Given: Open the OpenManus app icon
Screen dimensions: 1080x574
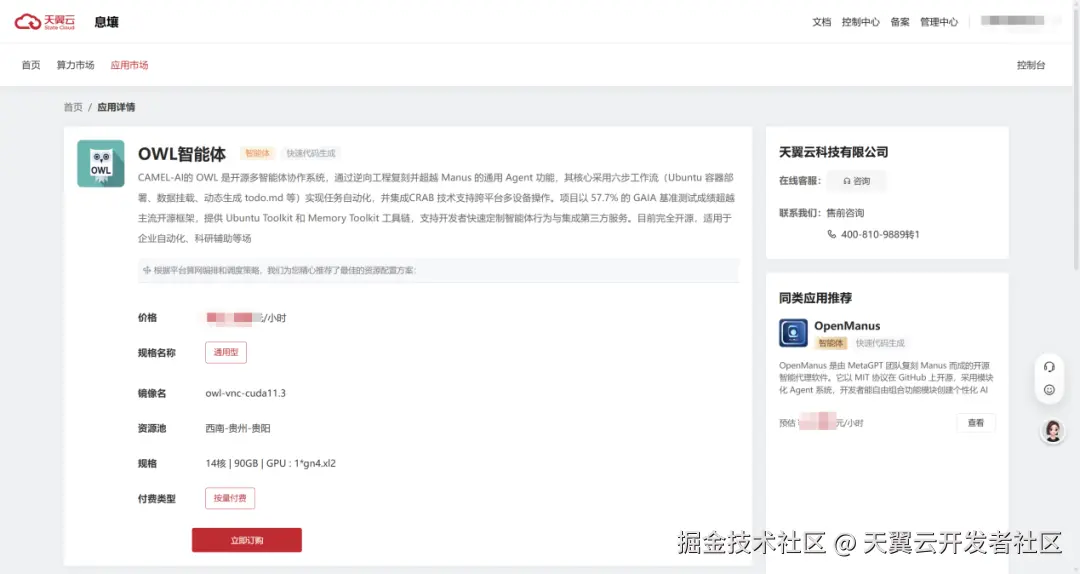Looking at the screenshot, I should 793,333.
